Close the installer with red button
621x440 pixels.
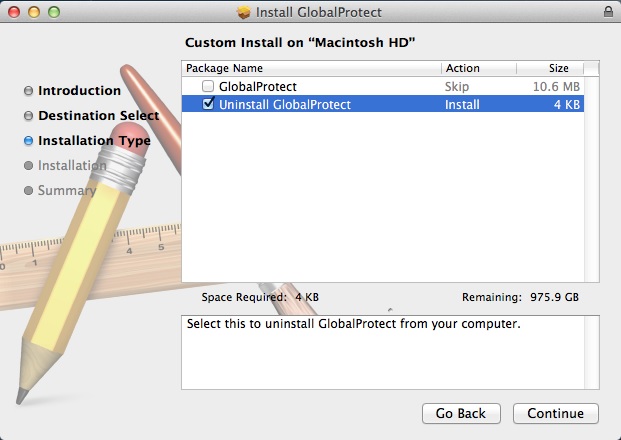point(14,12)
